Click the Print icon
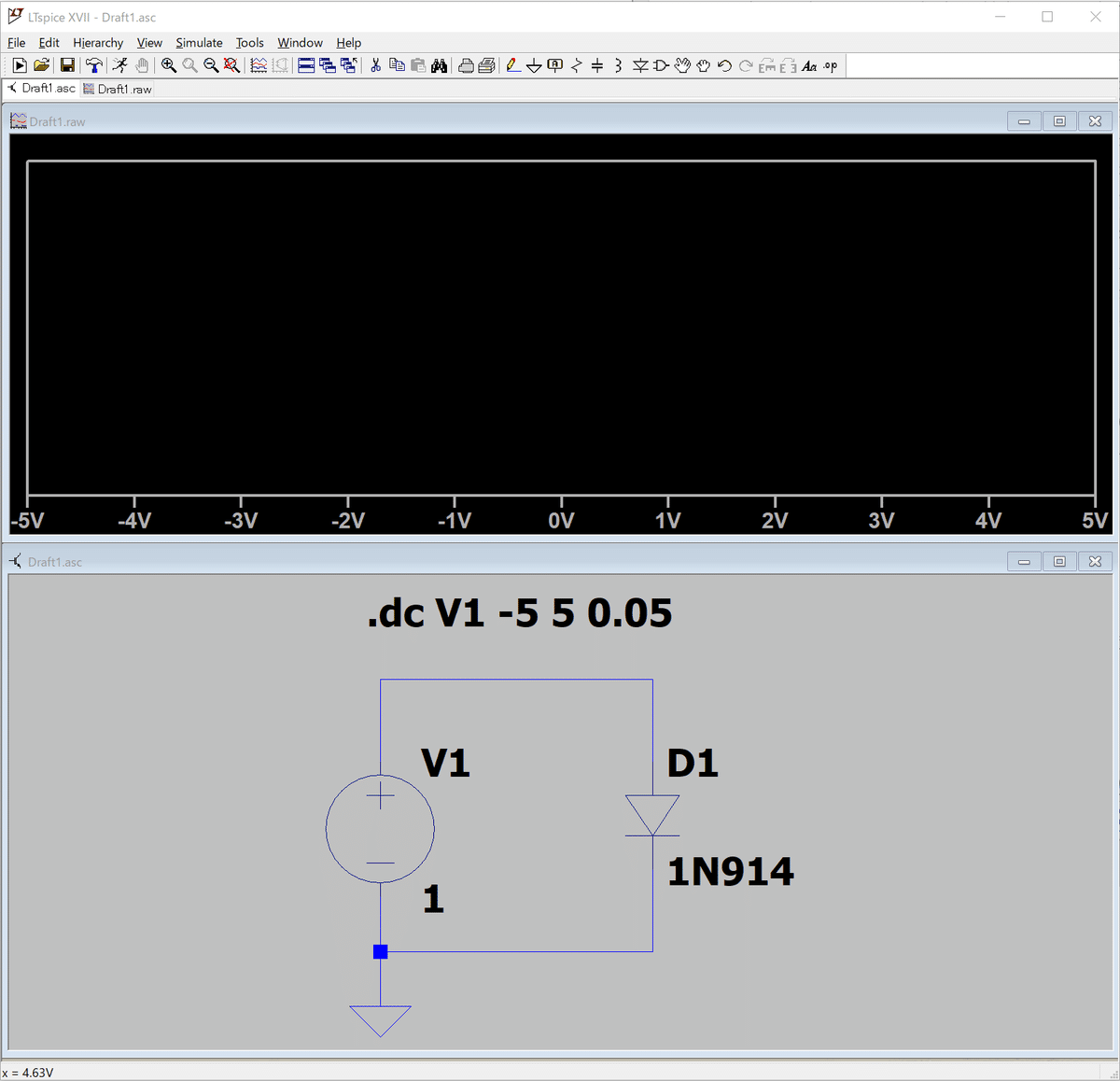This screenshot has width=1120, height=1081. (x=486, y=65)
